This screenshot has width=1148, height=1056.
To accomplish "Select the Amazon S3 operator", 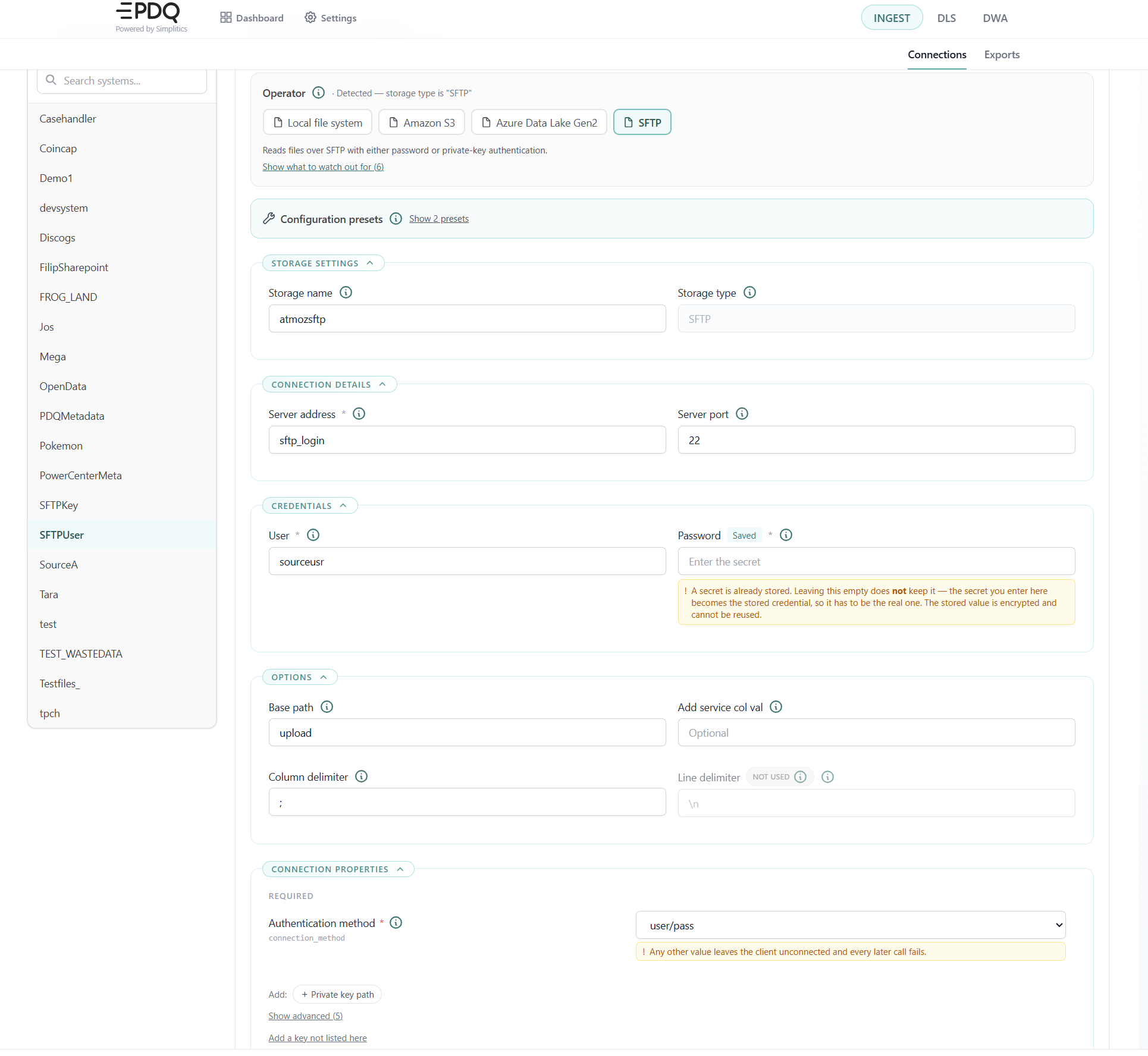I will click(422, 122).
